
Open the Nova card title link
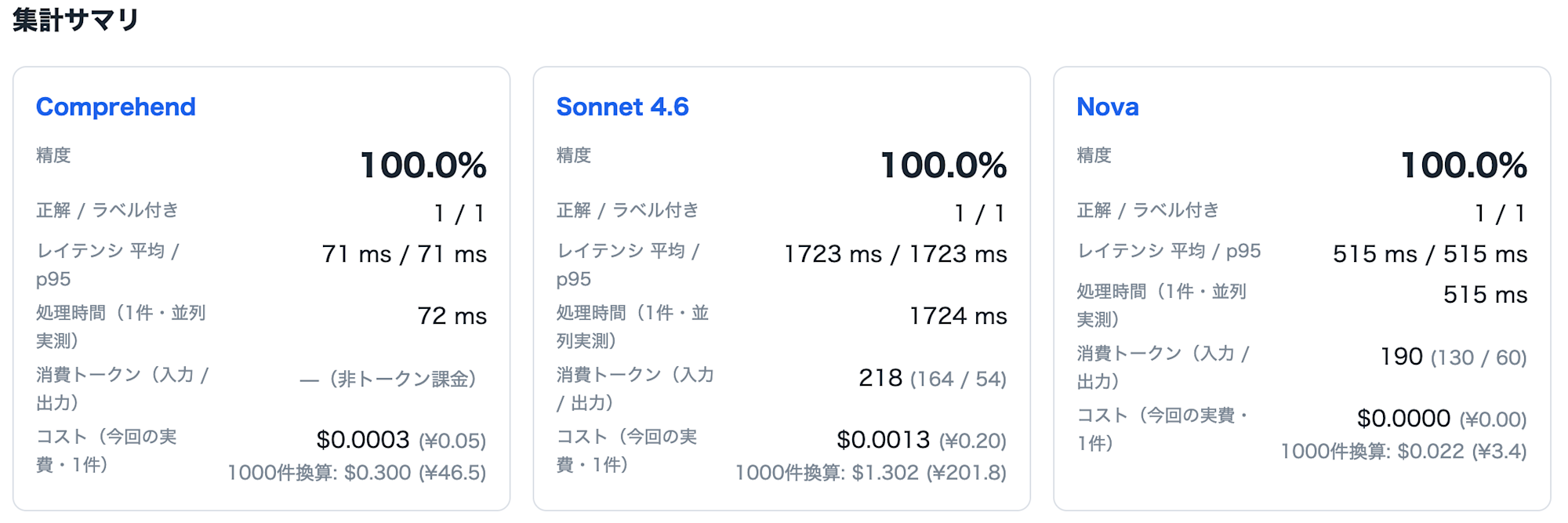[1108, 107]
